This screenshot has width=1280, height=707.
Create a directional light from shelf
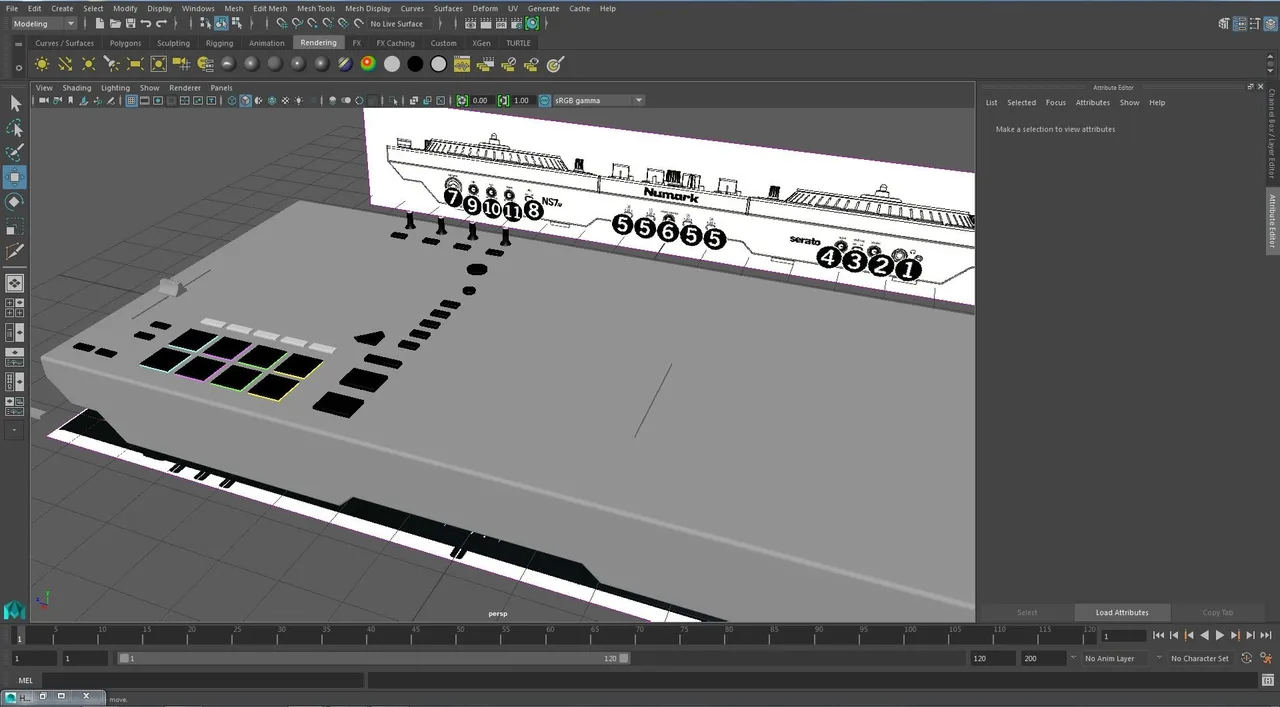(x=65, y=64)
